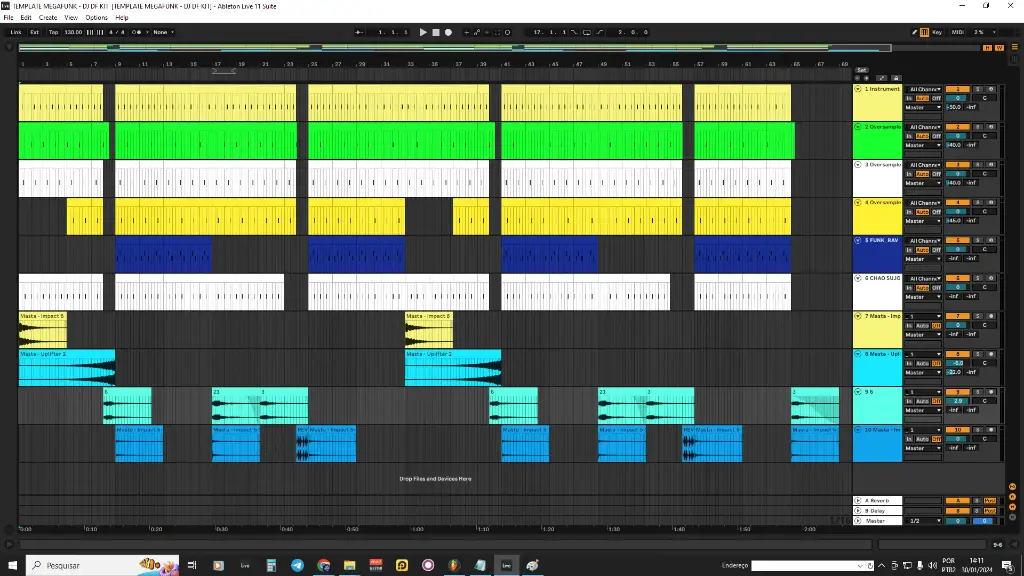This screenshot has width=1024, height=576.
Task: Click the first Masta - Impact 6 clip
Action: (x=42, y=330)
